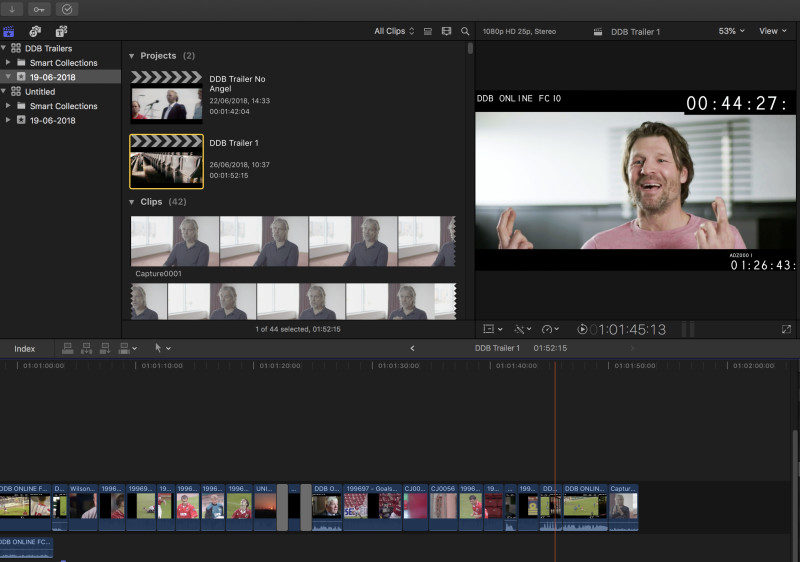Open the 53% zoom level menu
Screen dimensions: 800x562
[x=731, y=31]
